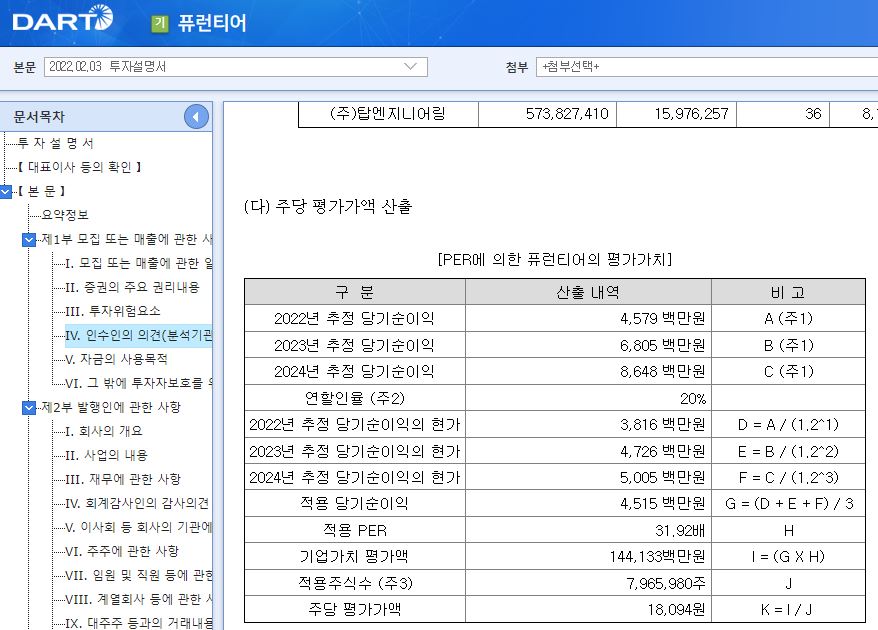This screenshot has height=630, width=878.
Task: Click formula K = I / J
Action: pyautogui.click(x=786, y=609)
